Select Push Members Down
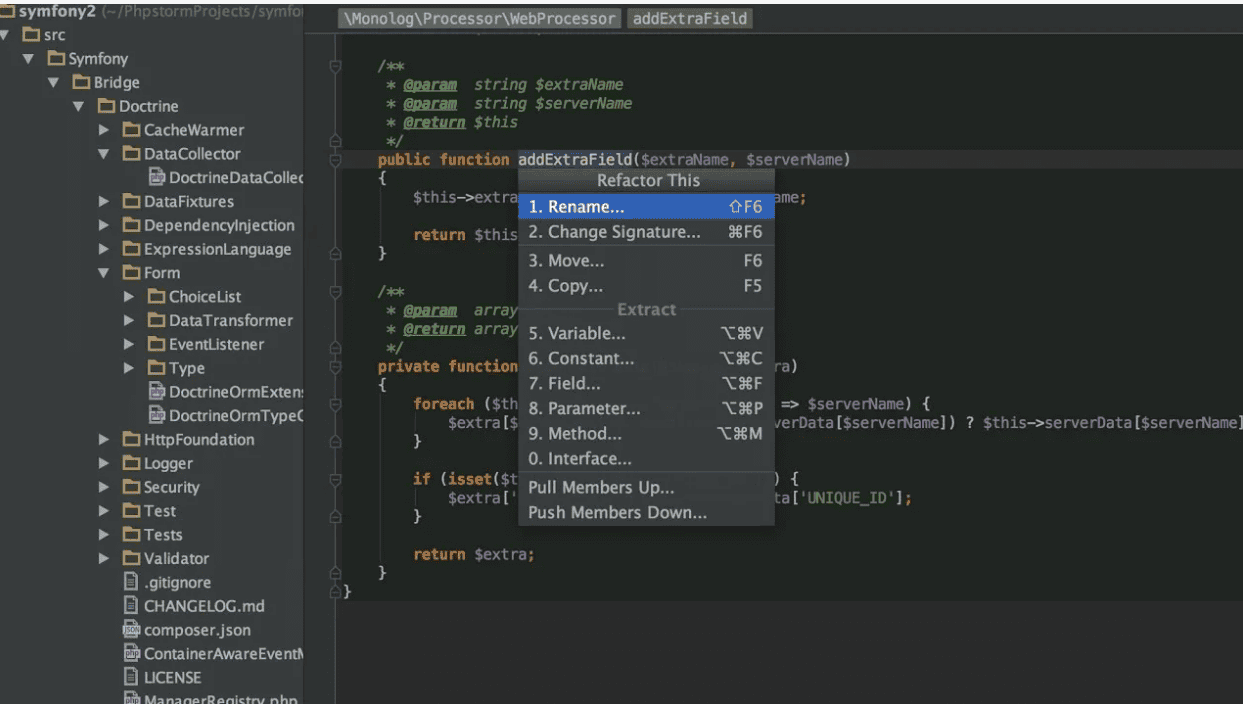Screen dimensions: 1243x704 [x=646, y=513]
